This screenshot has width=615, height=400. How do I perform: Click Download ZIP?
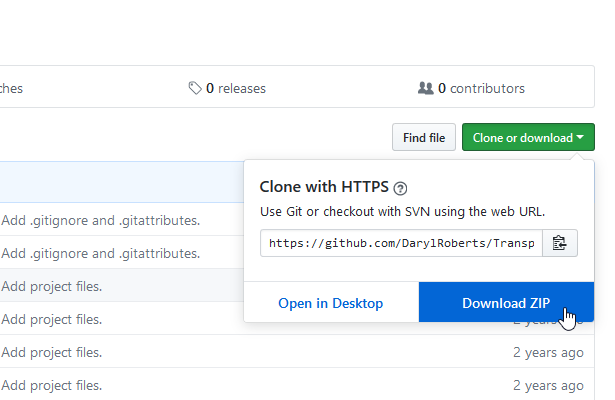coord(506,302)
